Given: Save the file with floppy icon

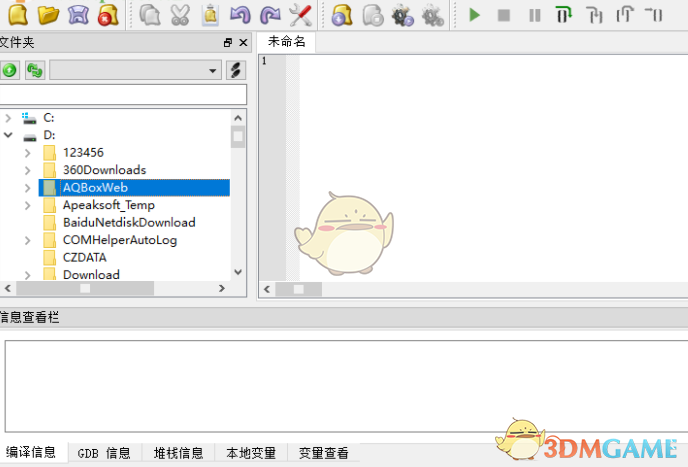Looking at the screenshot, I should [78, 15].
